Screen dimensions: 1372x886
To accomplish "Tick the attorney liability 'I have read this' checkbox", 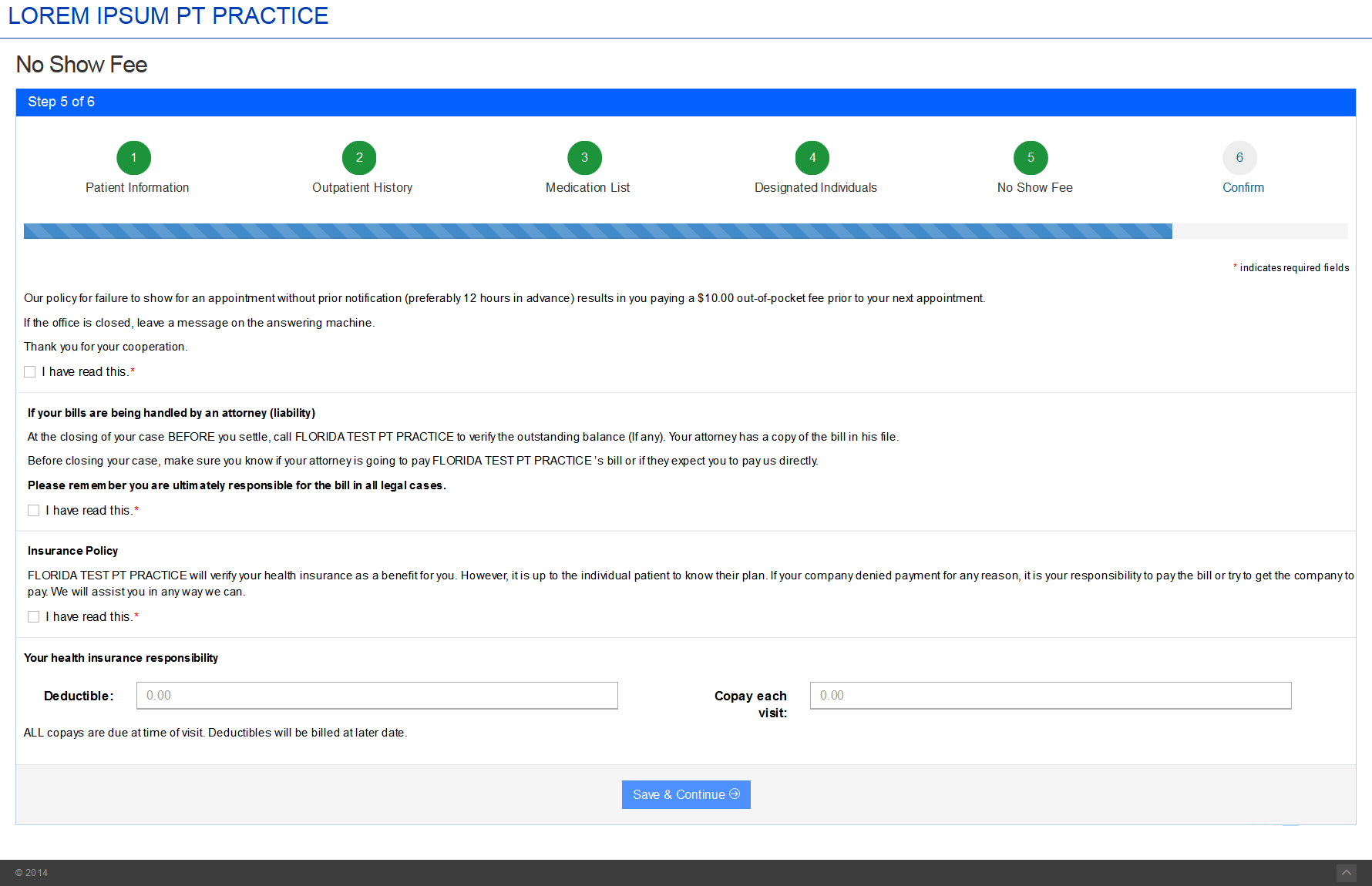I will point(34,511).
